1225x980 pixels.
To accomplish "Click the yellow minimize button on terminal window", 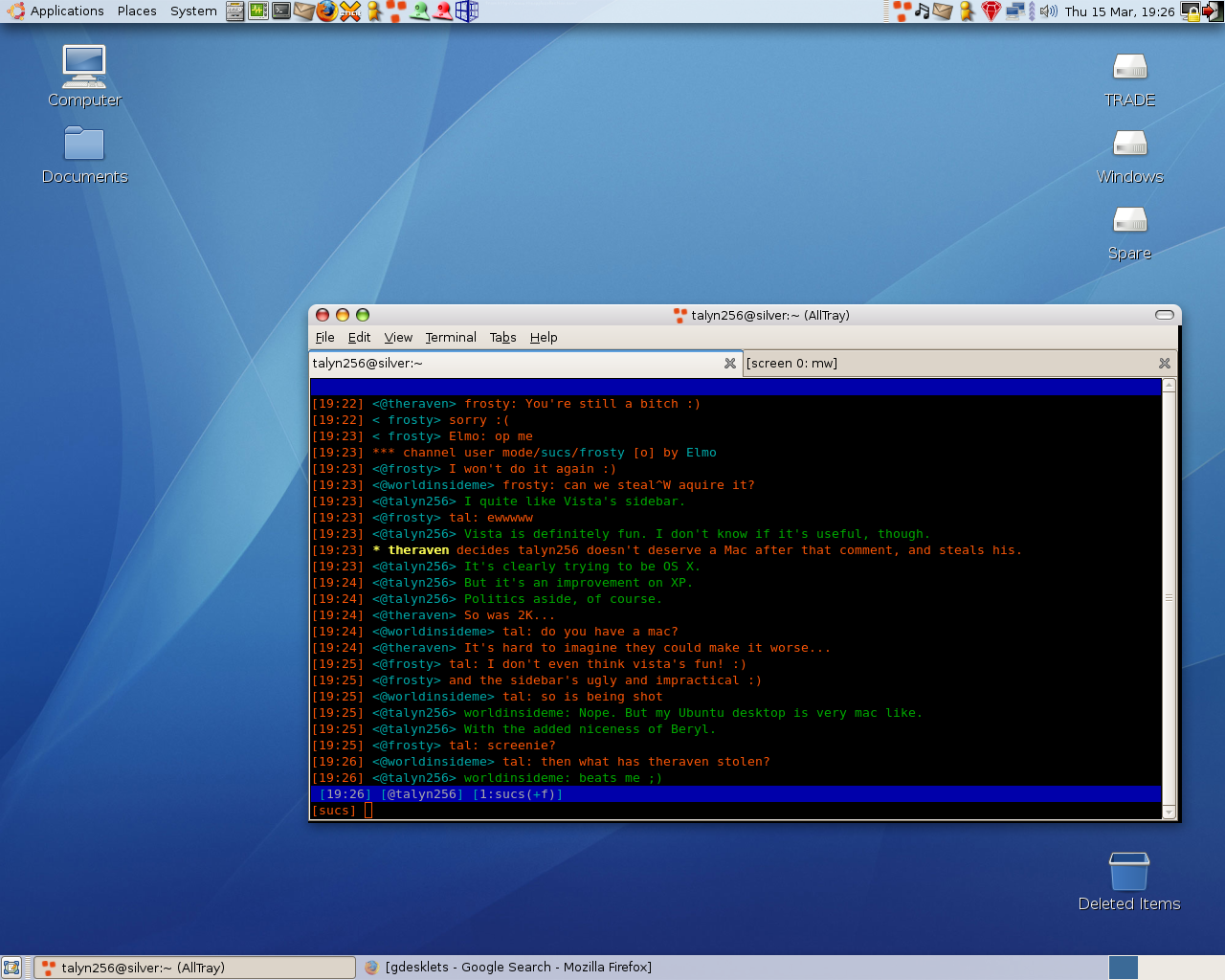I will 343,315.
